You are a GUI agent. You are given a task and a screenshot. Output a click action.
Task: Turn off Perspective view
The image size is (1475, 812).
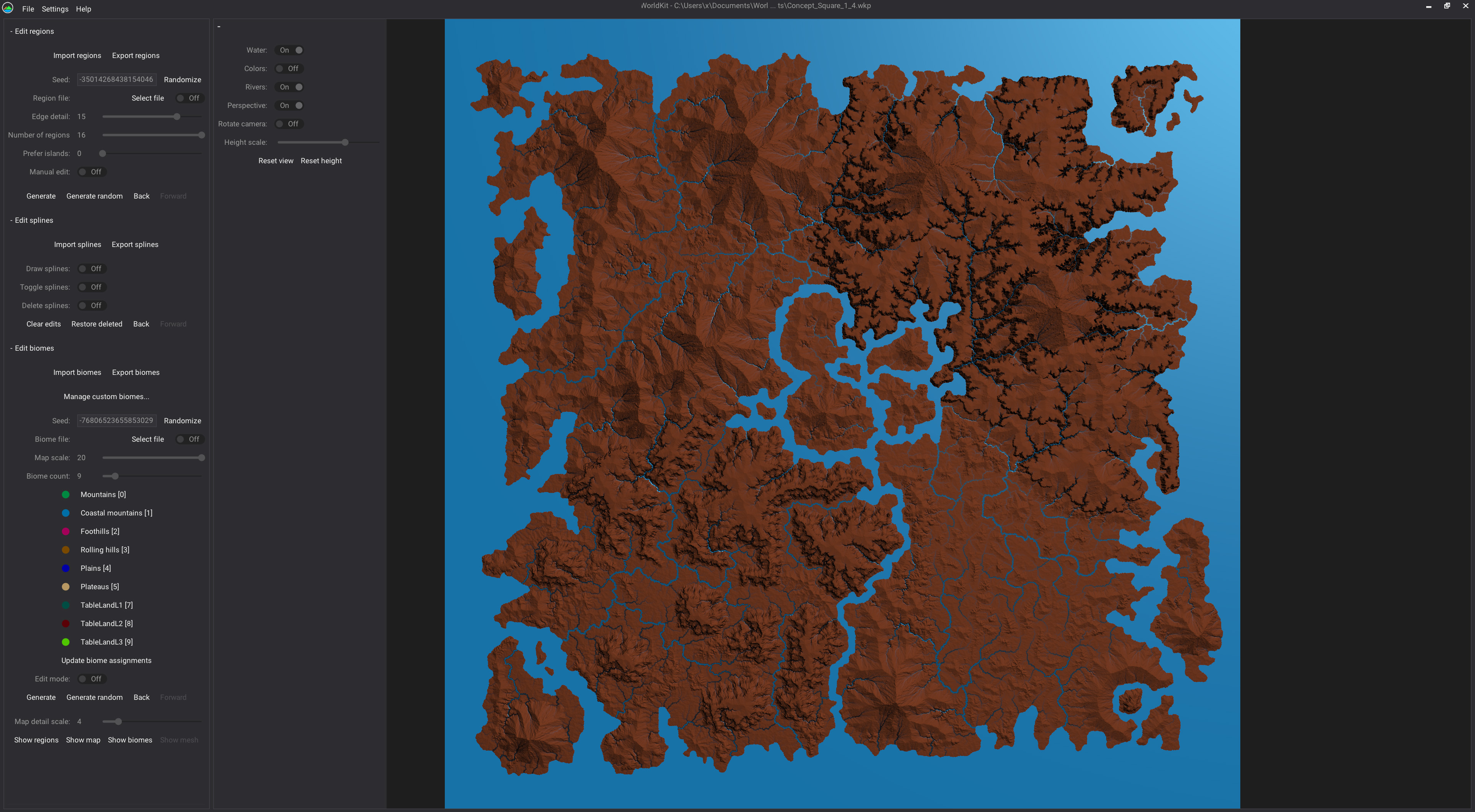click(x=289, y=105)
